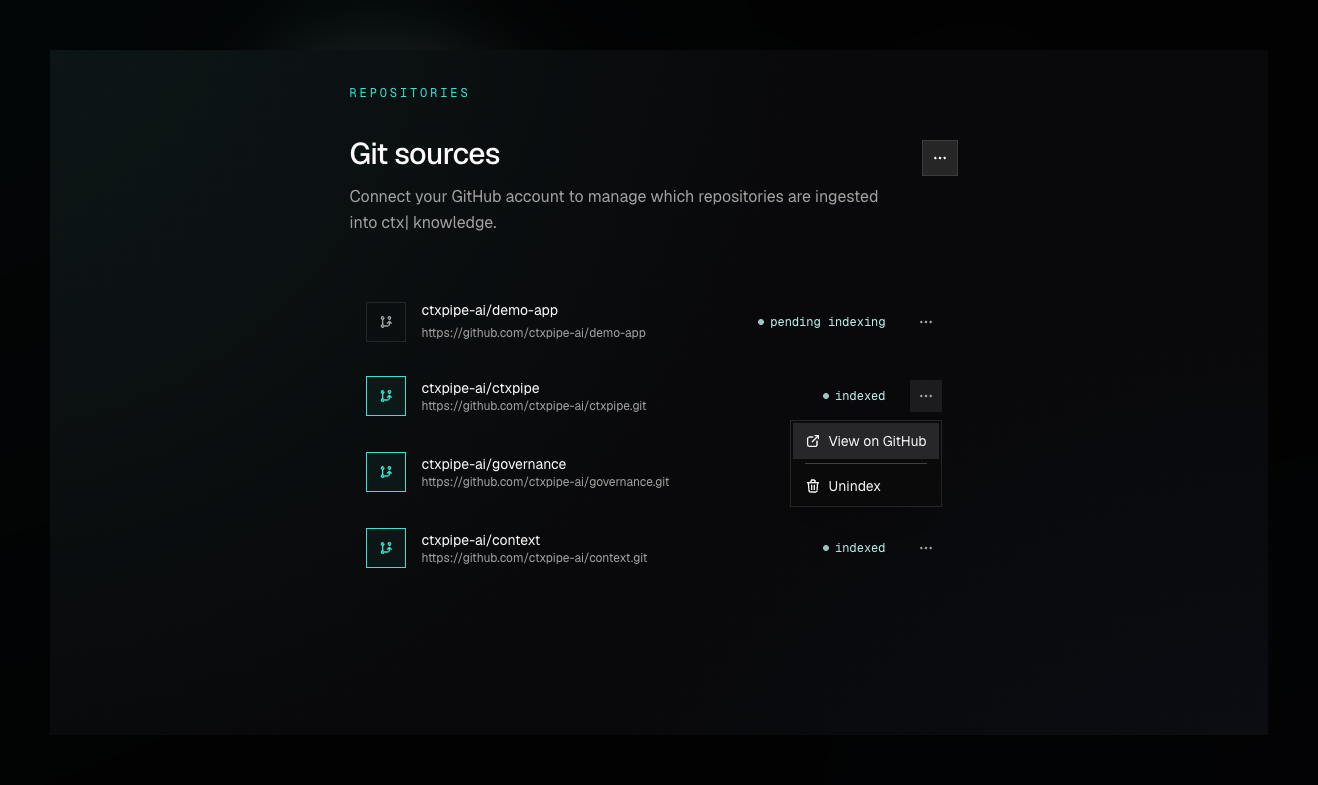
Task: Click the REPOSITORIES section label
Action: [x=410, y=93]
